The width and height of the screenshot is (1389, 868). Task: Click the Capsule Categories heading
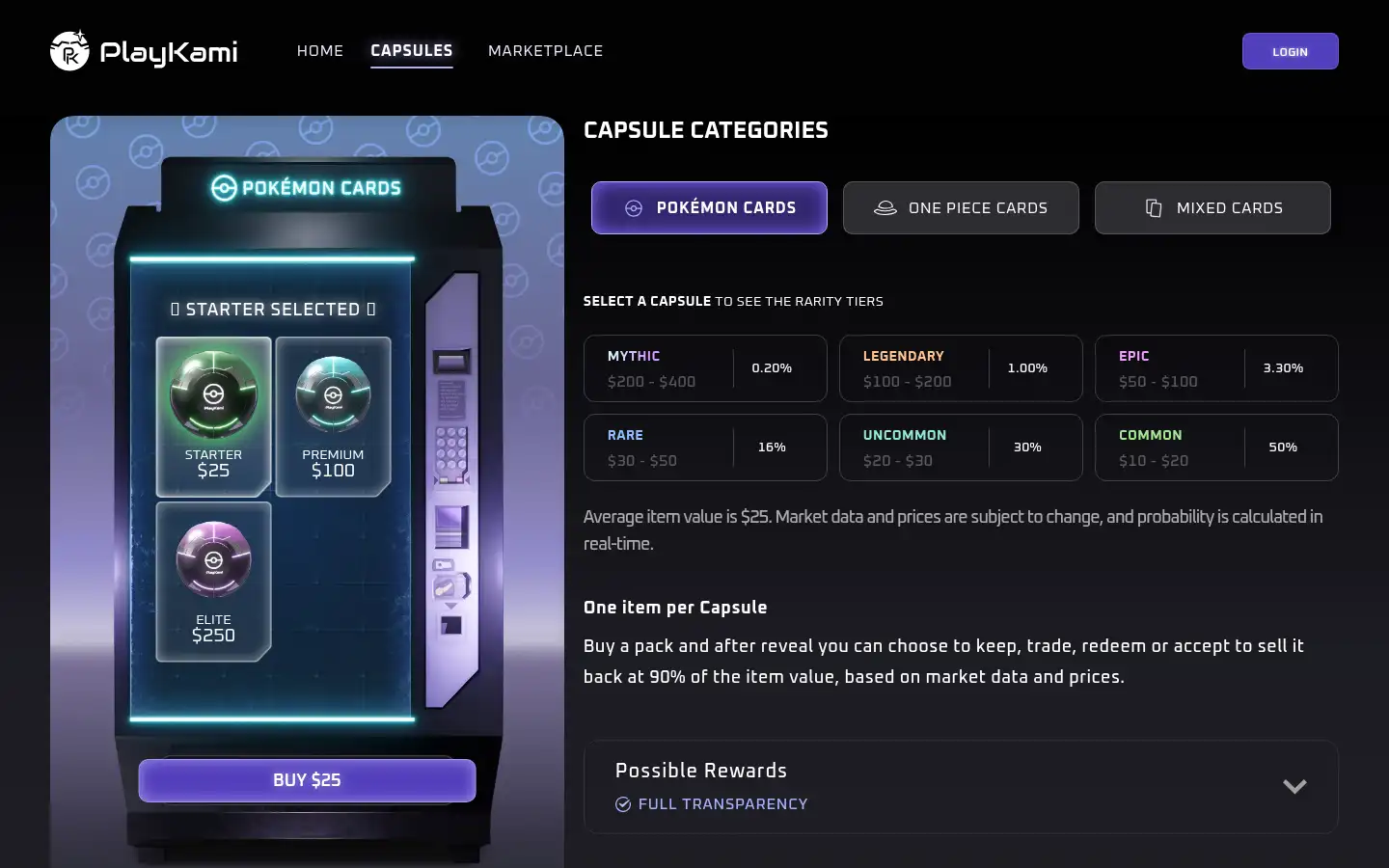[x=706, y=130]
